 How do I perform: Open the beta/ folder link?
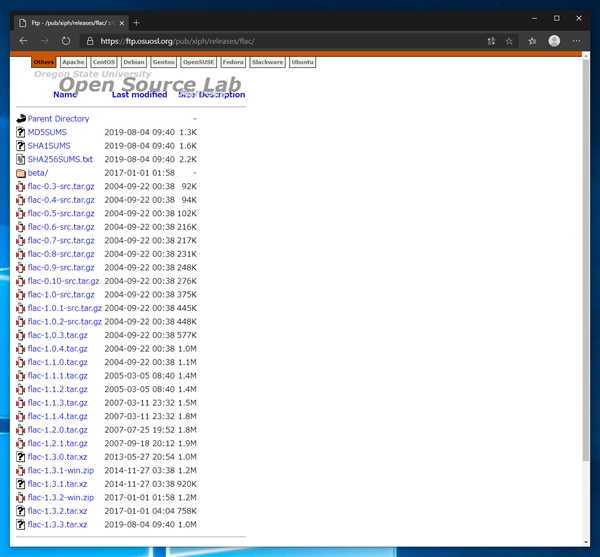tap(38, 173)
